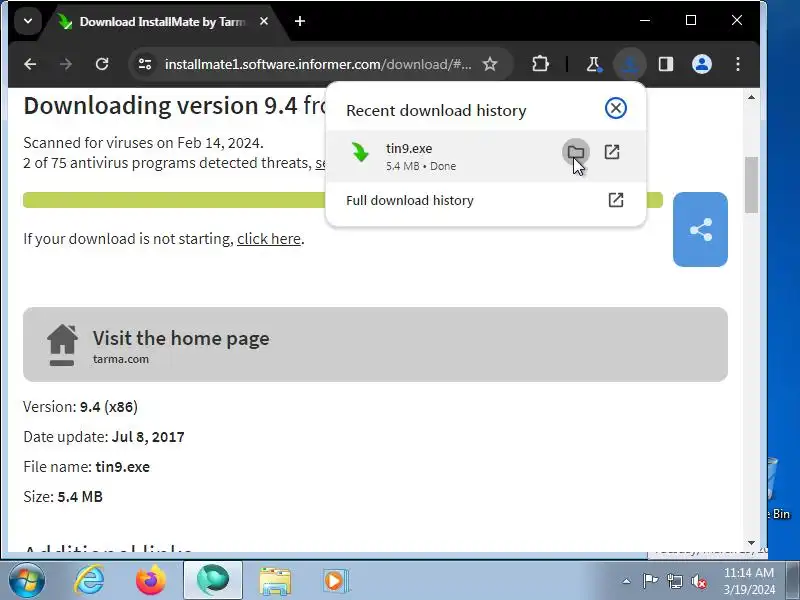Click the file name tin9.exe text
This screenshot has width=800, height=600.
(122, 467)
